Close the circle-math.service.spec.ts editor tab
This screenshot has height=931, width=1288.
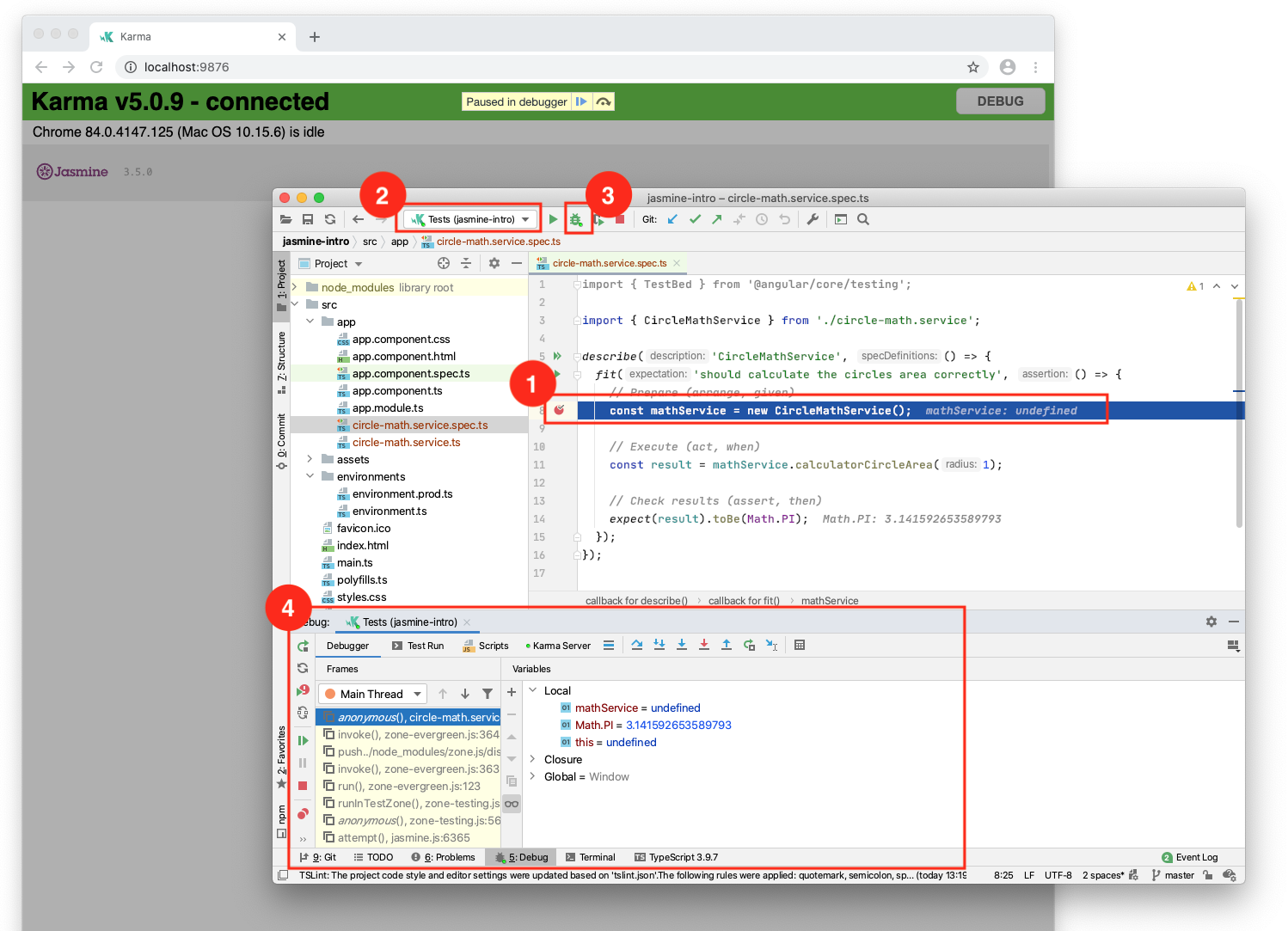[677, 263]
